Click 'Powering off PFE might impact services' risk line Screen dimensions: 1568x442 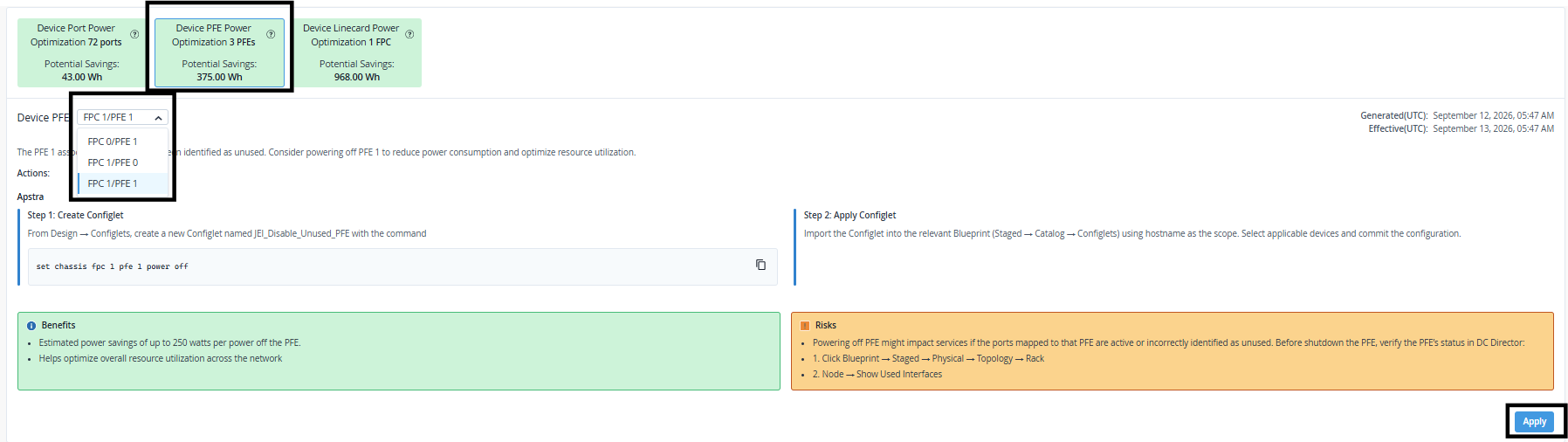1168,342
